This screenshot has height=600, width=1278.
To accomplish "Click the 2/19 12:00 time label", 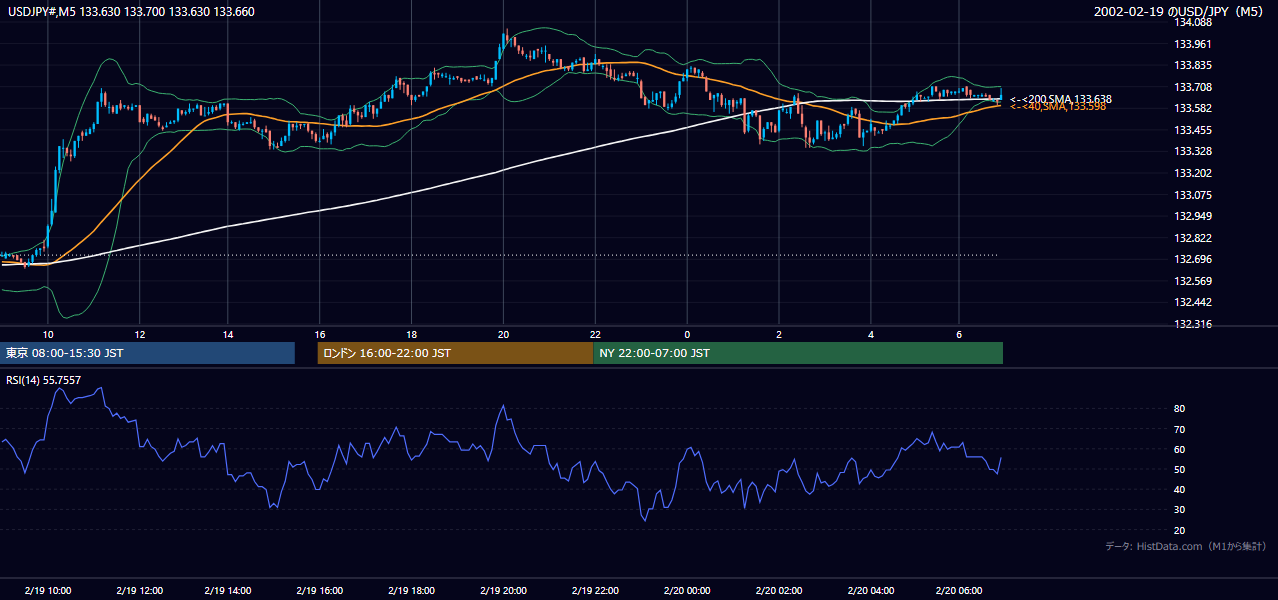I will coord(139,591).
